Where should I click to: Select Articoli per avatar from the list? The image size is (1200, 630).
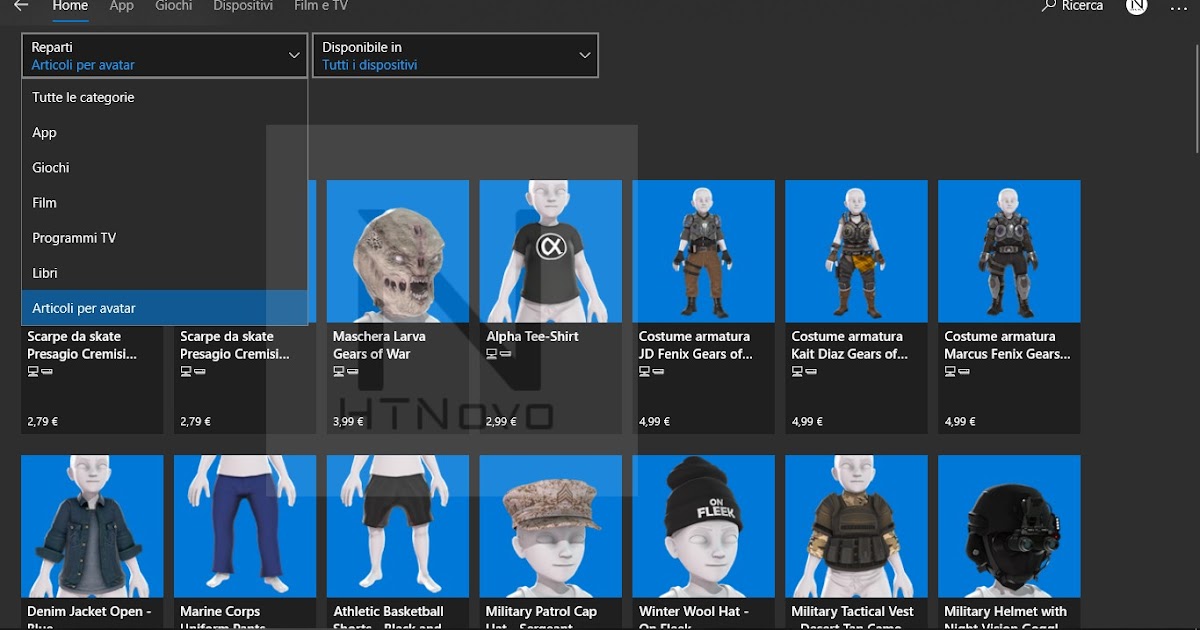pyautogui.click(x=84, y=307)
